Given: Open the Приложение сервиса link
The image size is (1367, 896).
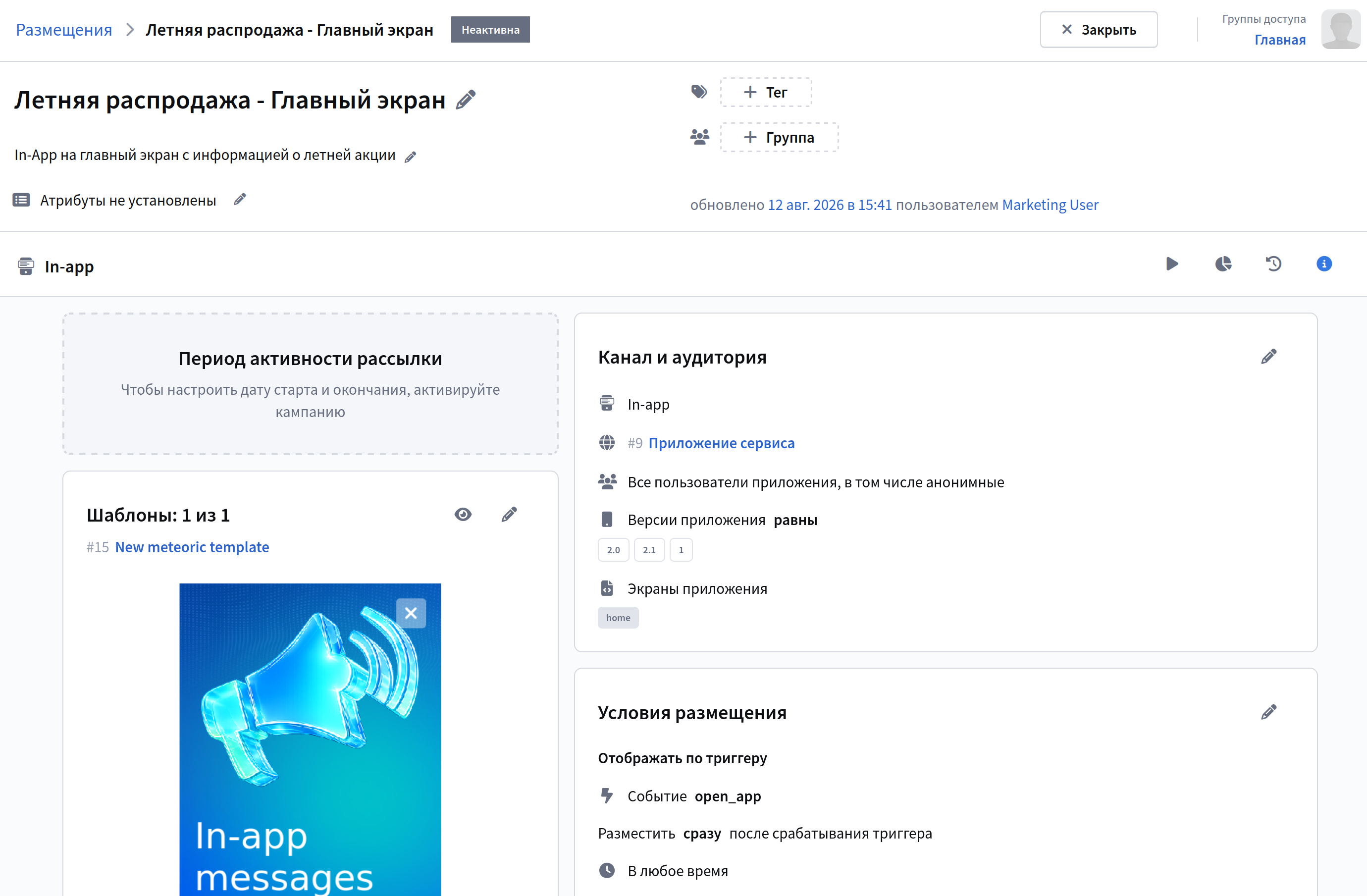Looking at the screenshot, I should (722, 443).
